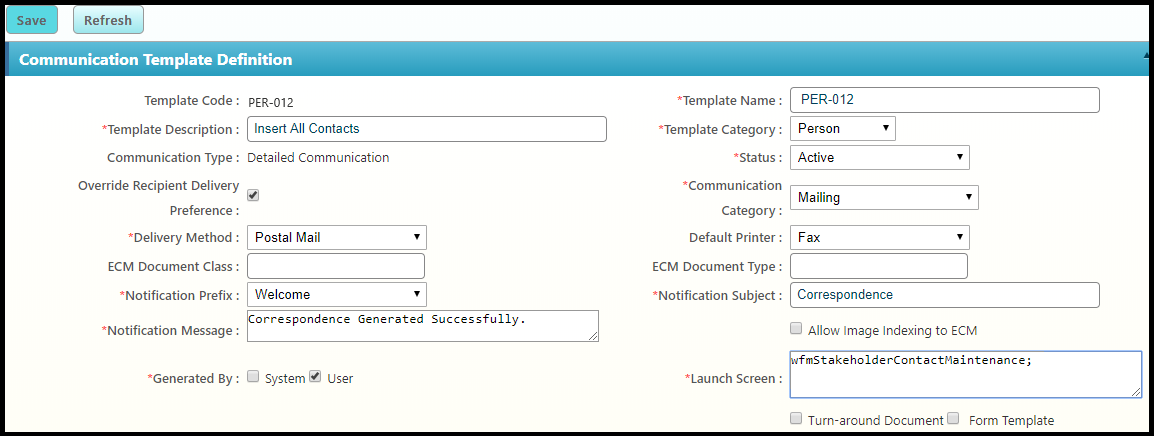Open the Notification Prefix dropdown

[336, 295]
